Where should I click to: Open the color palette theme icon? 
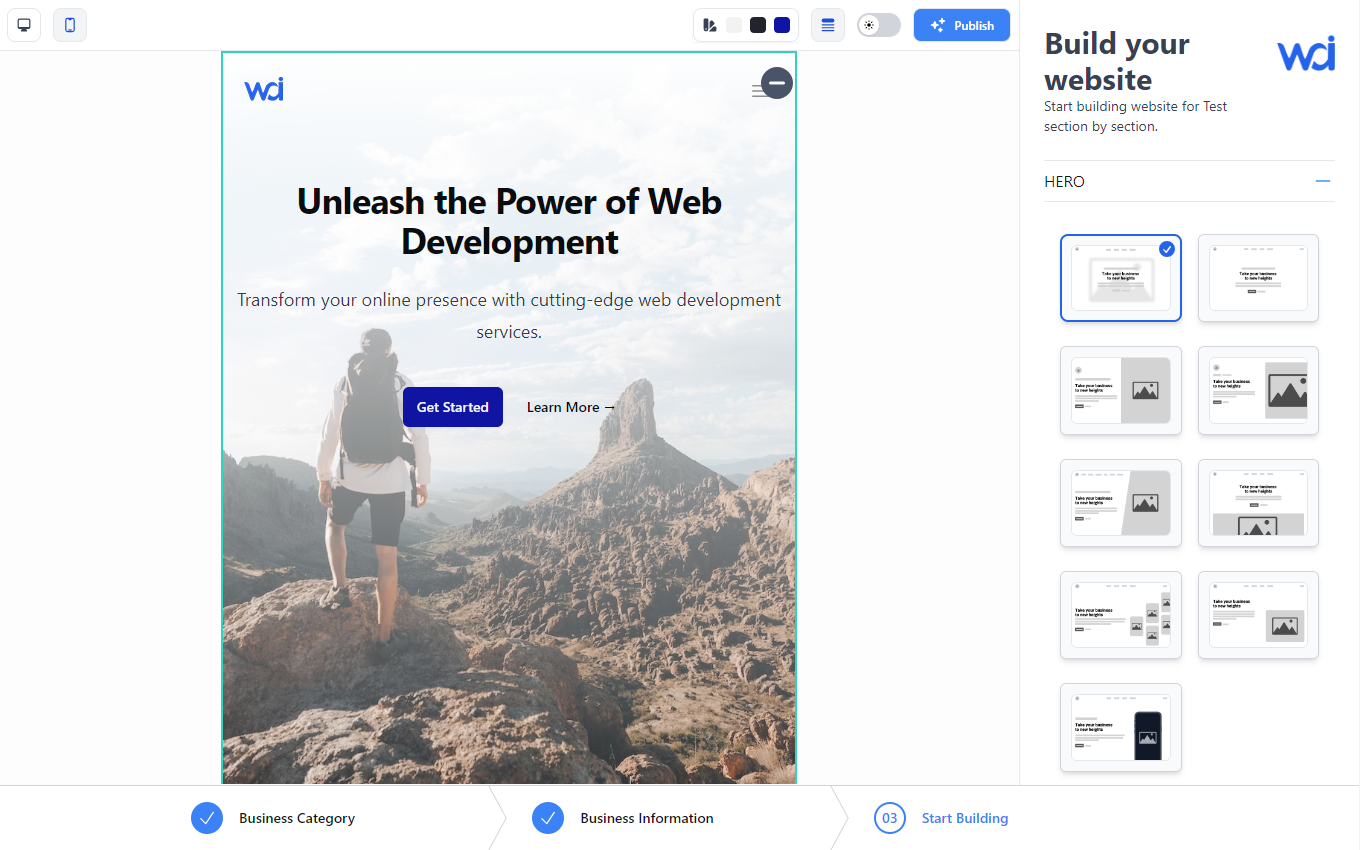tap(710, 25)
